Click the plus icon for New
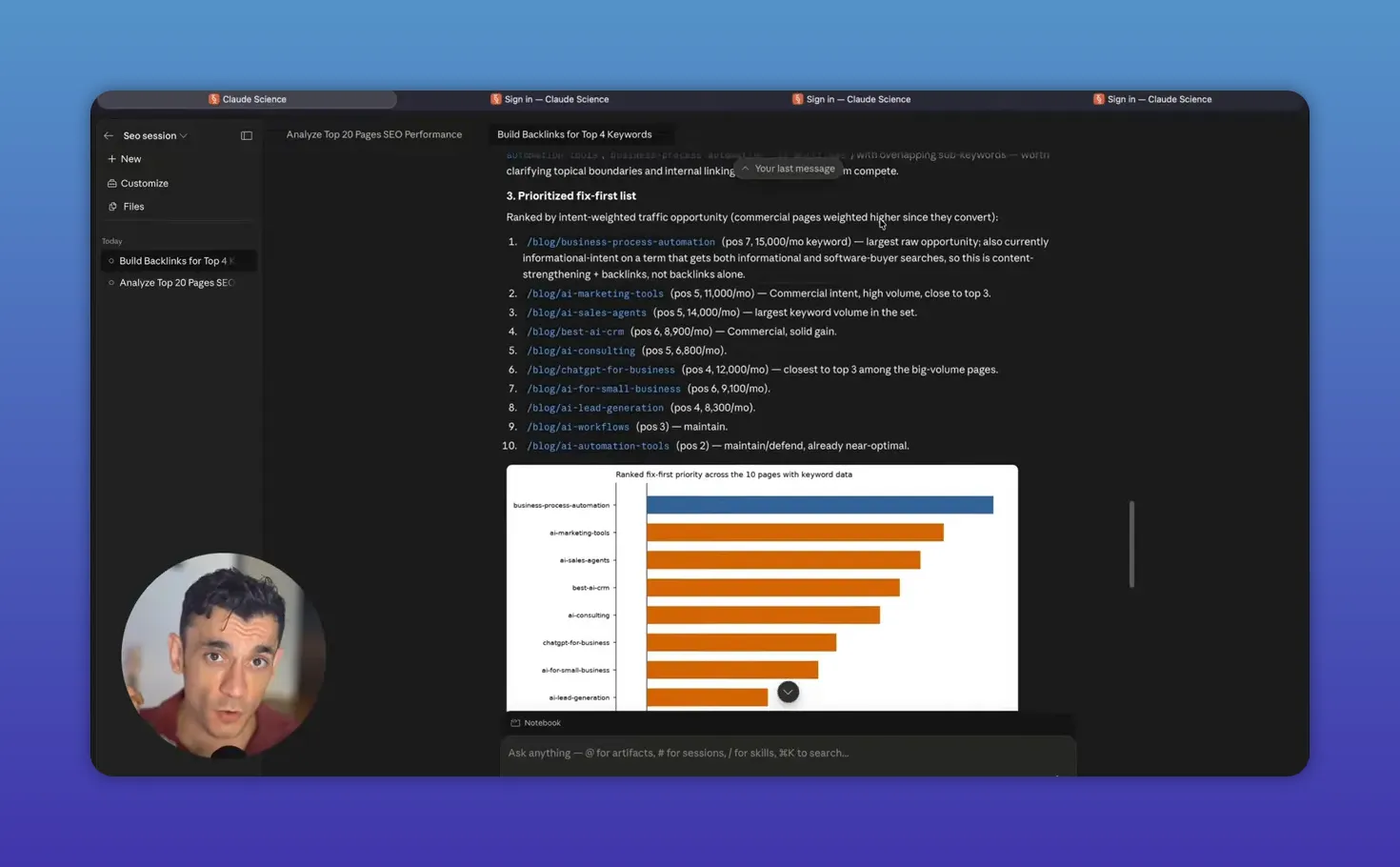The image size is (1400, 867). [x=111, y=159]
